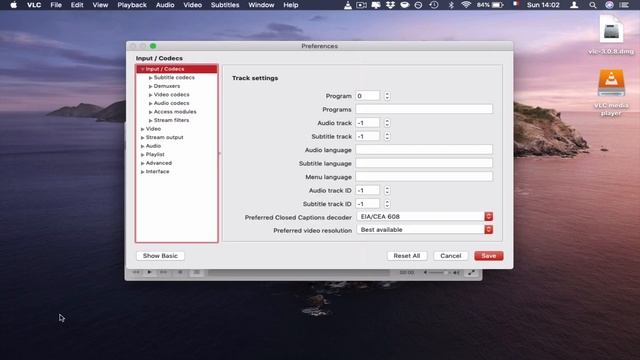Click Subtitle track ID stepper arrows
This screenshot has height=360, width=640.
pos(387,204)
